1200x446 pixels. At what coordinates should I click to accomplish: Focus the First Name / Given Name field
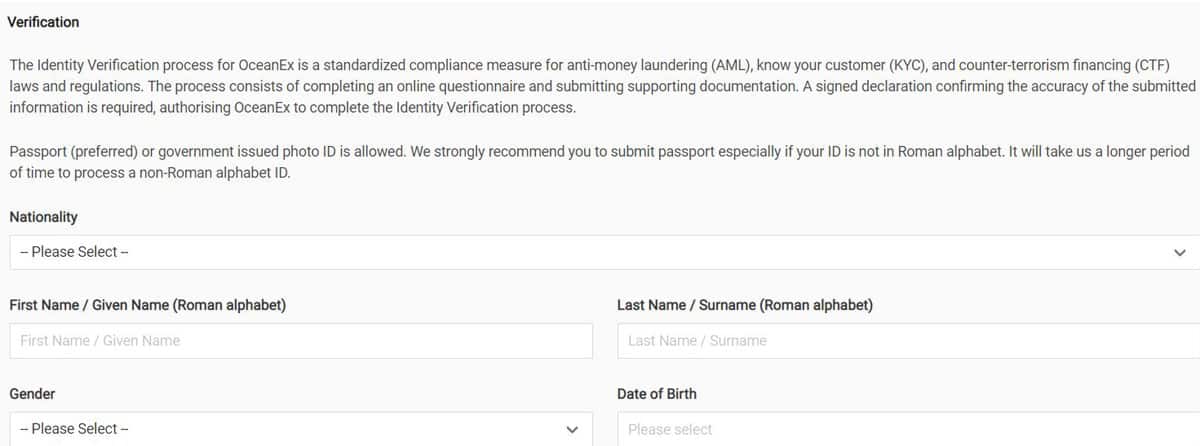pyautogui.click(x=301, y=341)
